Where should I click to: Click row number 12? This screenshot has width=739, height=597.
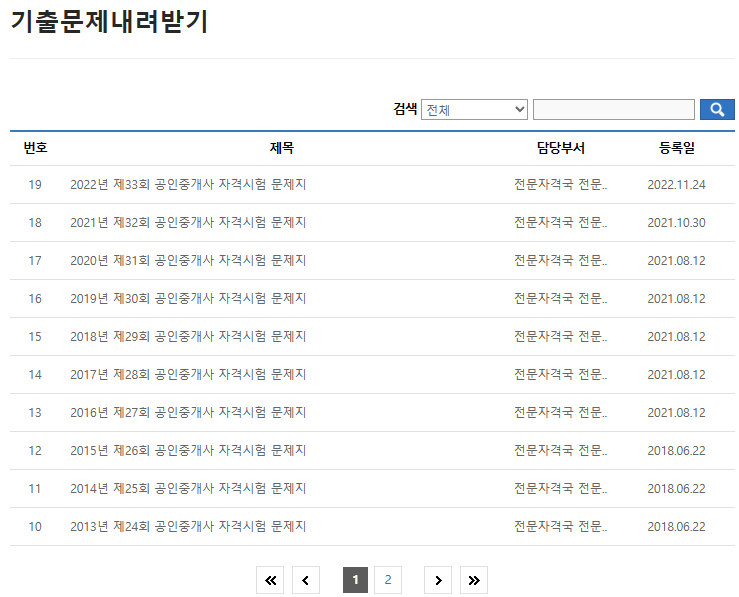(35, 450)
